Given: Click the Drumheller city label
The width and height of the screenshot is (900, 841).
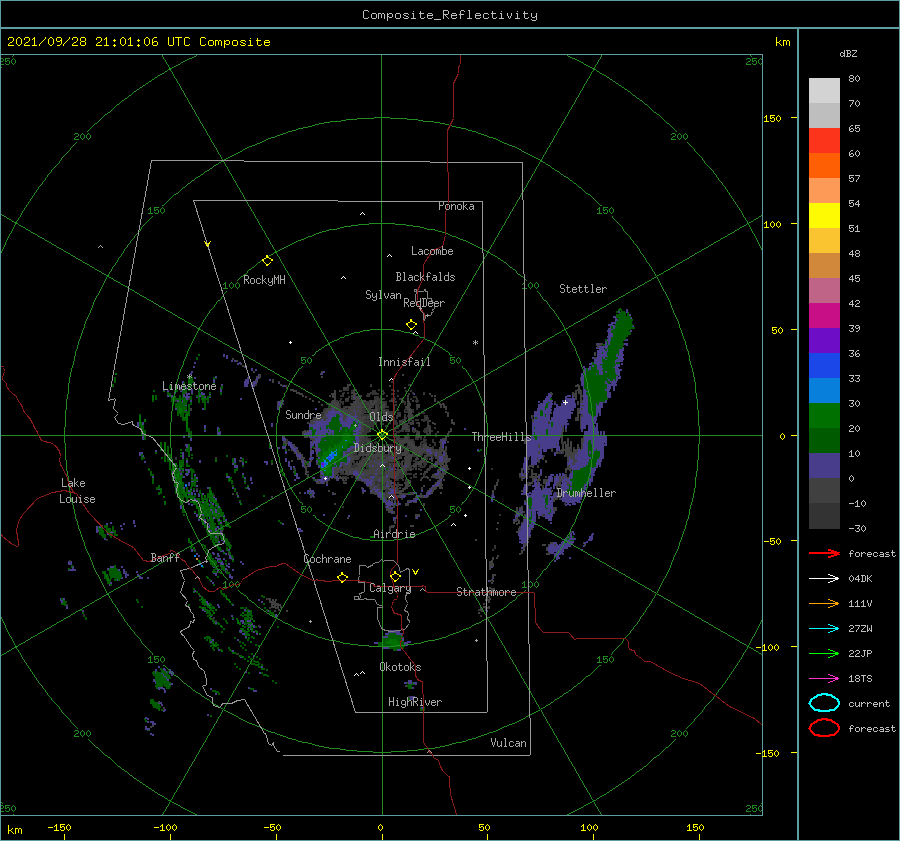Looking at the screenshot, I should (586, 493).
